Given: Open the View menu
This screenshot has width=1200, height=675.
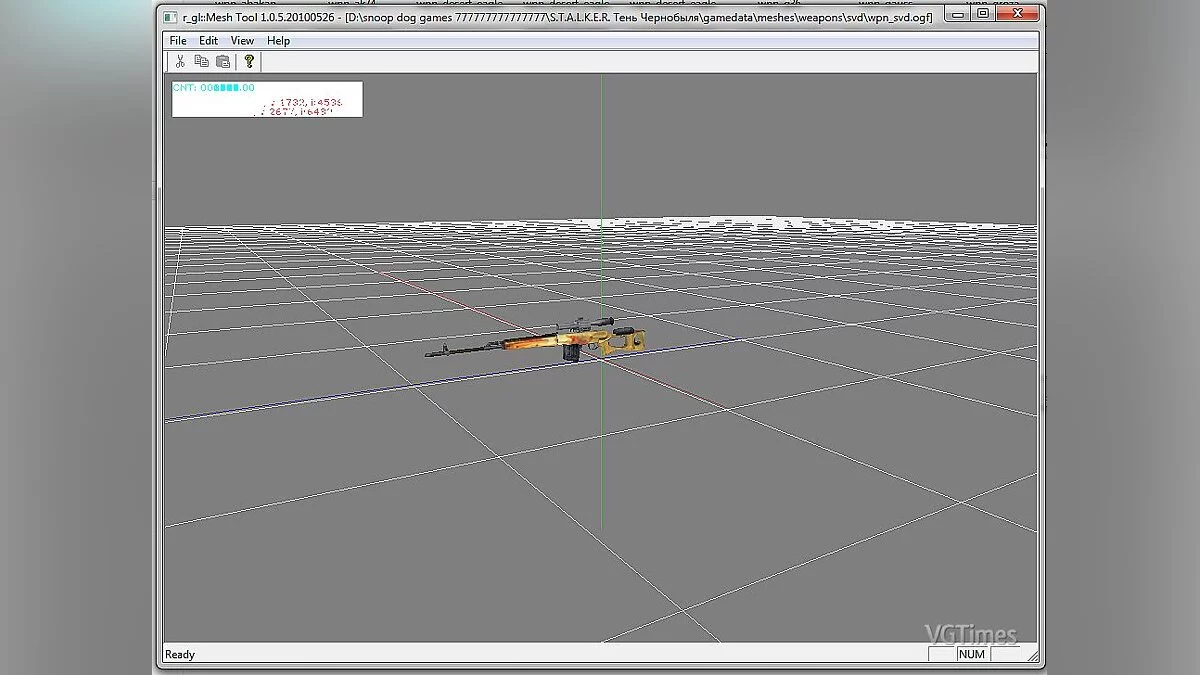Looking at the screenshot, I should click(x=242, y=40).
